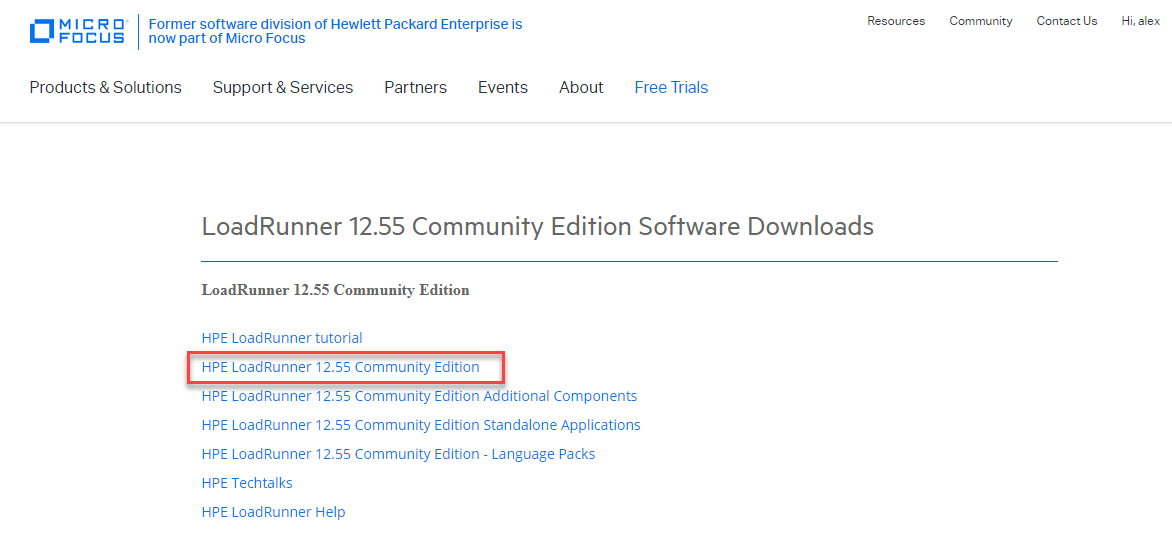This screenshot has height=539, width=1172.
Task: Click the Hewlett Packard Enterprise tagline text
Action: (x=335, y=31)
